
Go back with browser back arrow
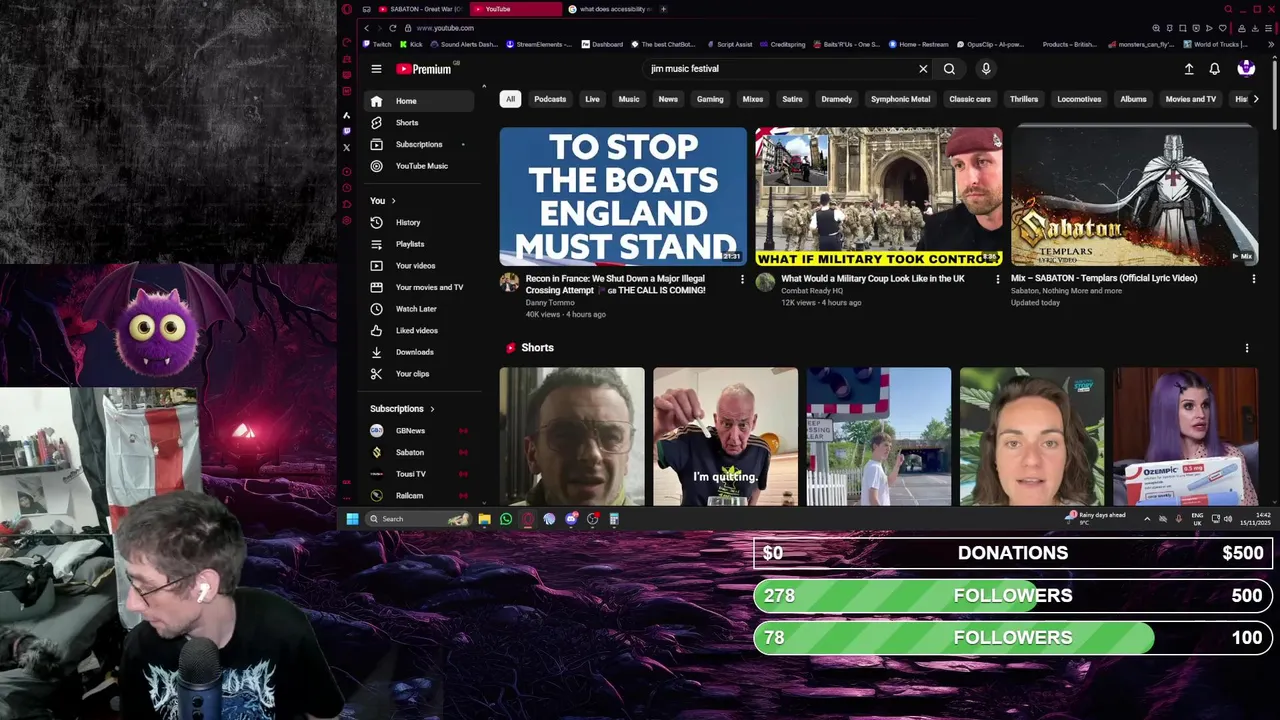point(366,28)
